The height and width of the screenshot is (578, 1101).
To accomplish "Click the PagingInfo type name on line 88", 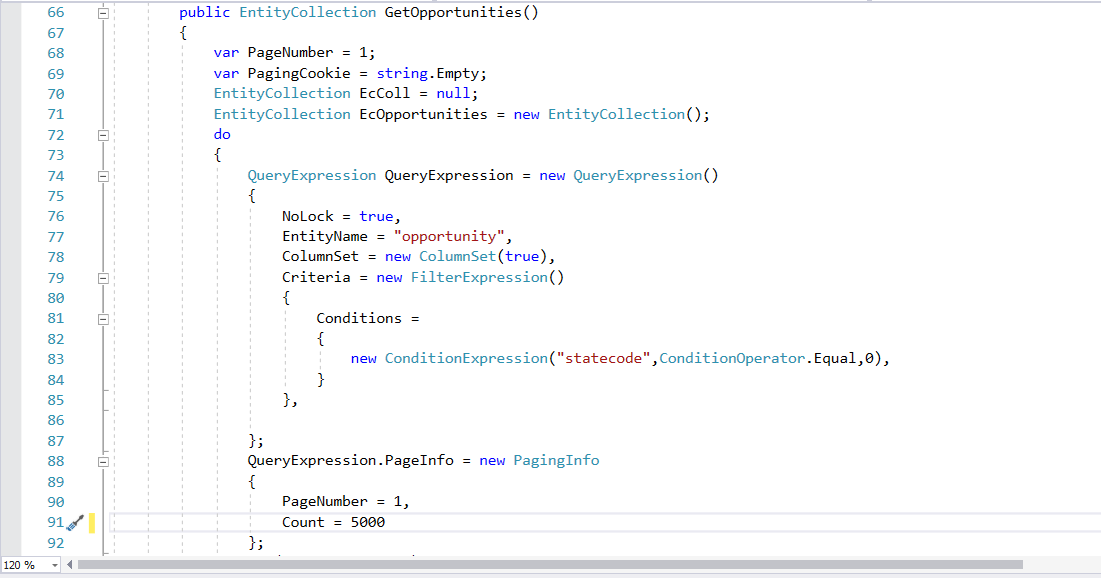I will point(556,460).
